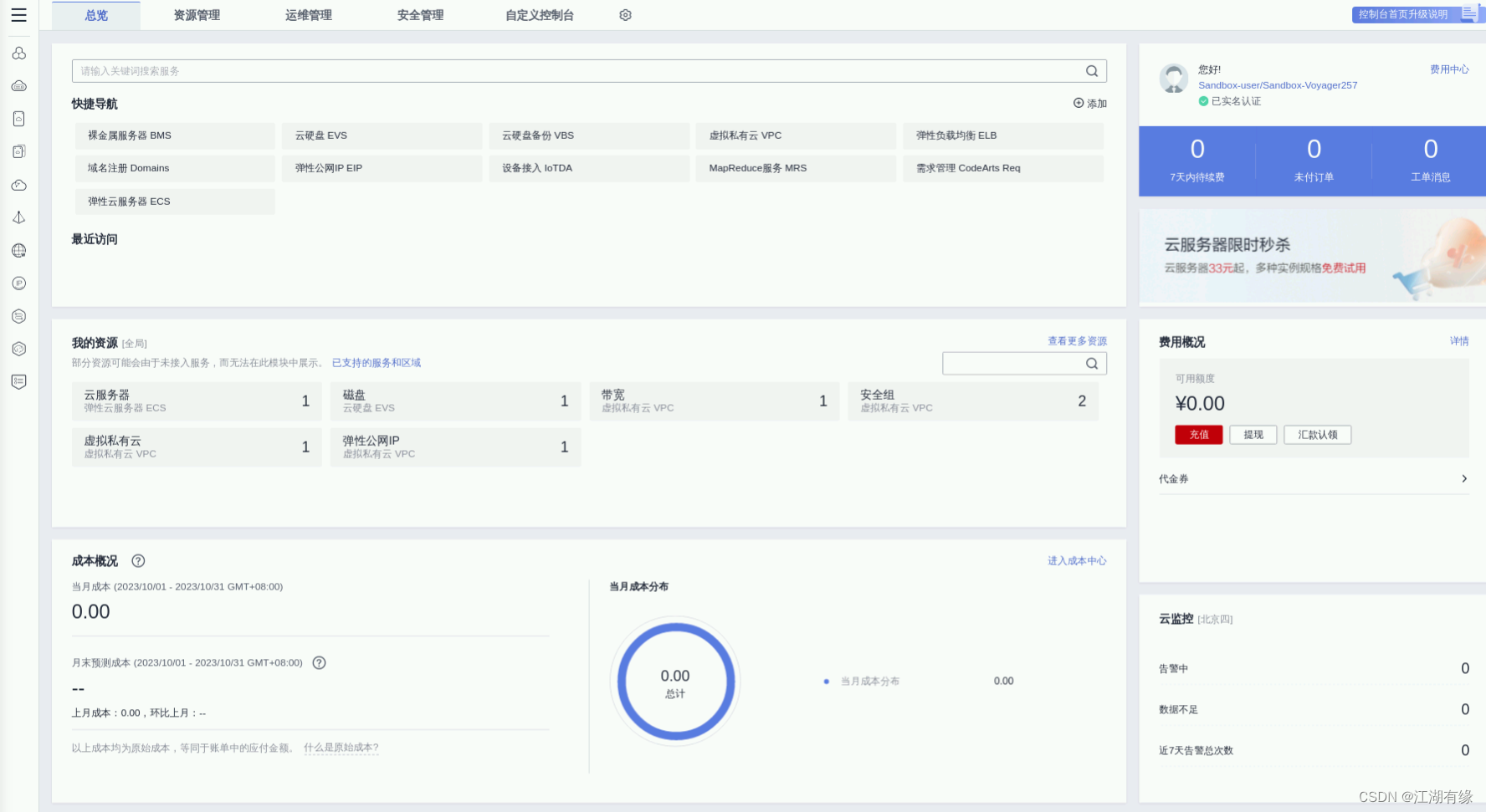The width and height of the screenshot is (1486, 812).
Task: Click the single disk EVS sidebar icon
Action: point(18,119)
